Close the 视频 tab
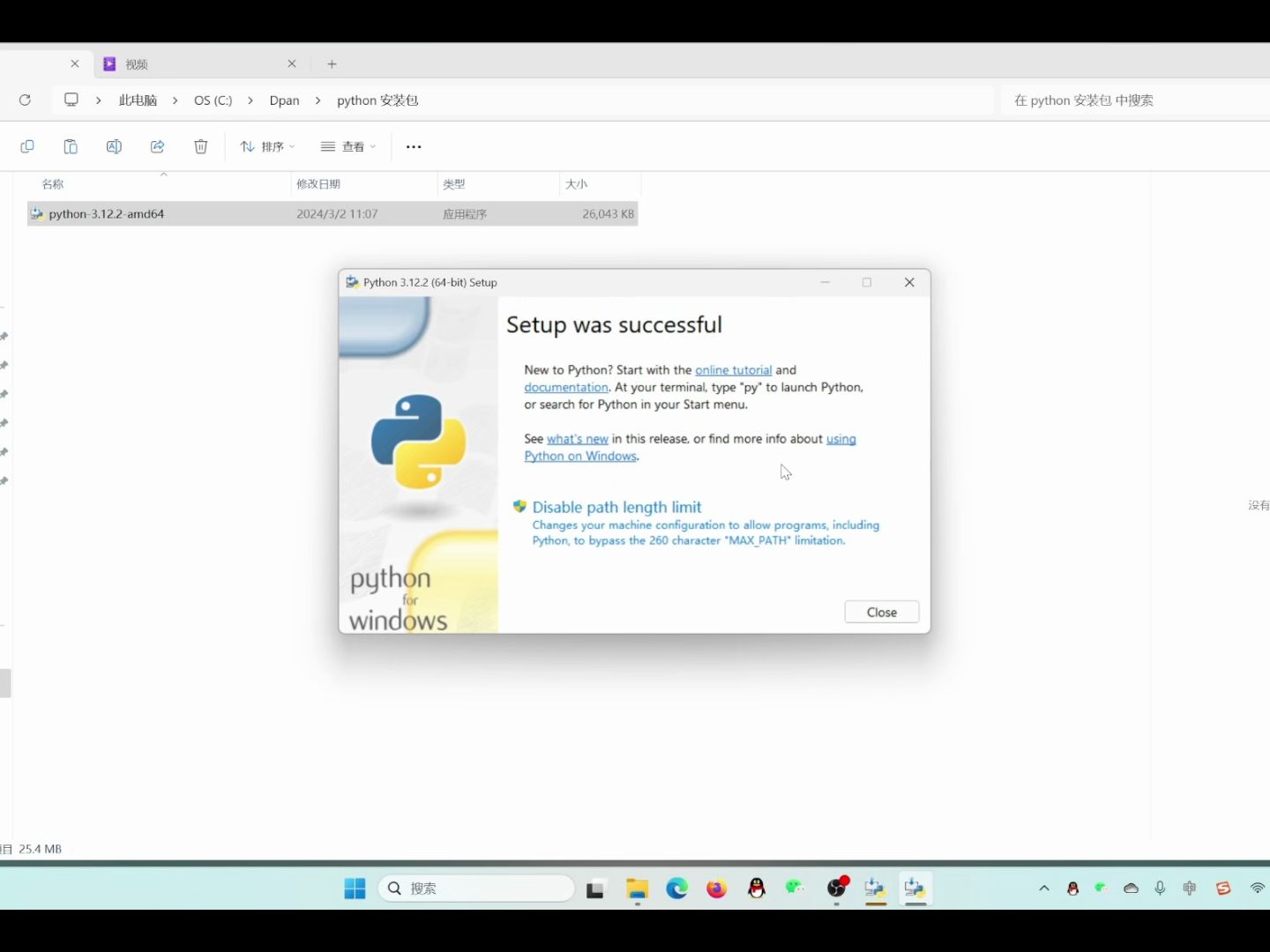The image size is (1270, 952). pos(292,63)
